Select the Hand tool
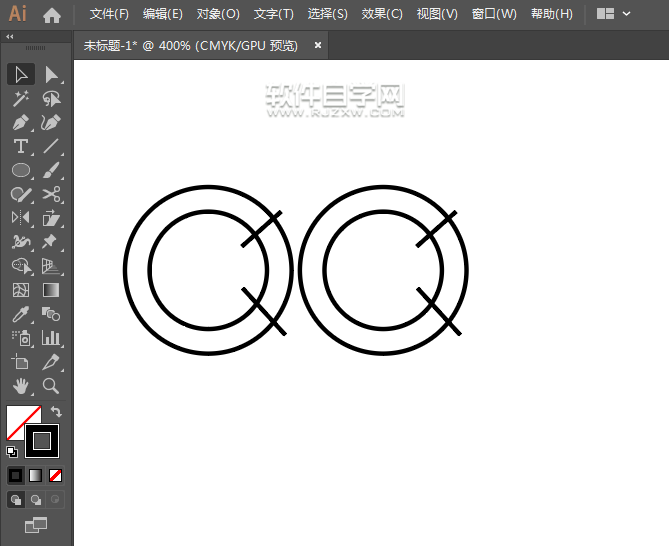 (x=21, y=386)
